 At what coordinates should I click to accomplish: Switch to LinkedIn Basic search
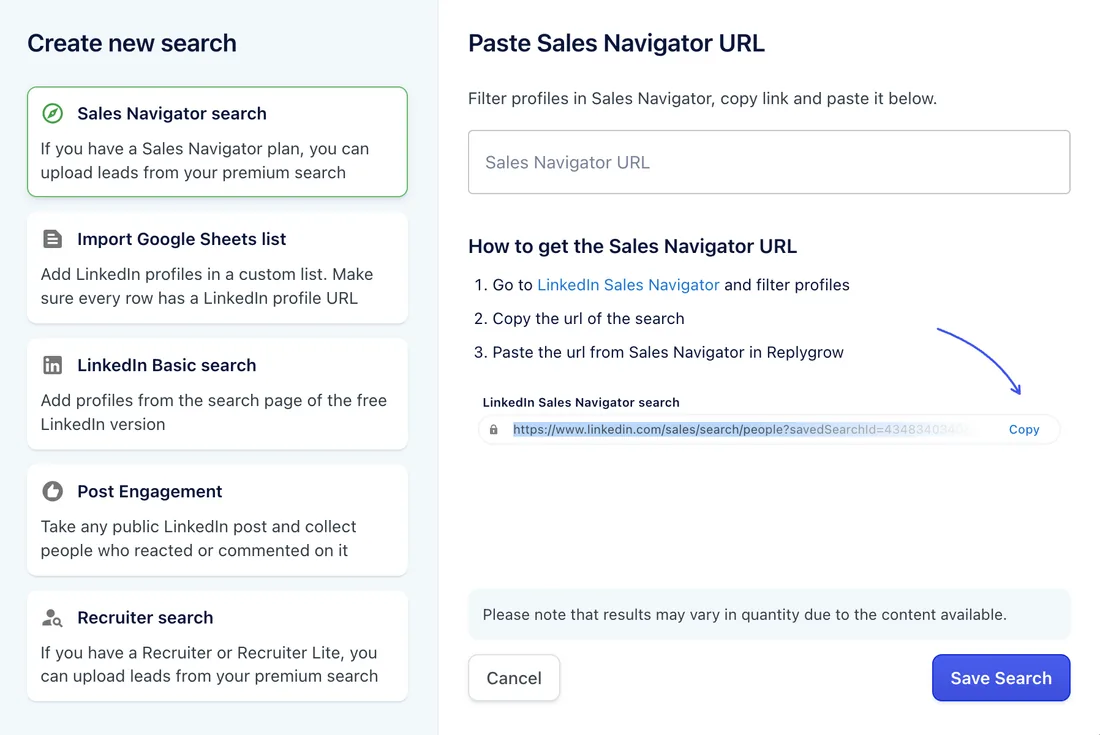[217, 394]
